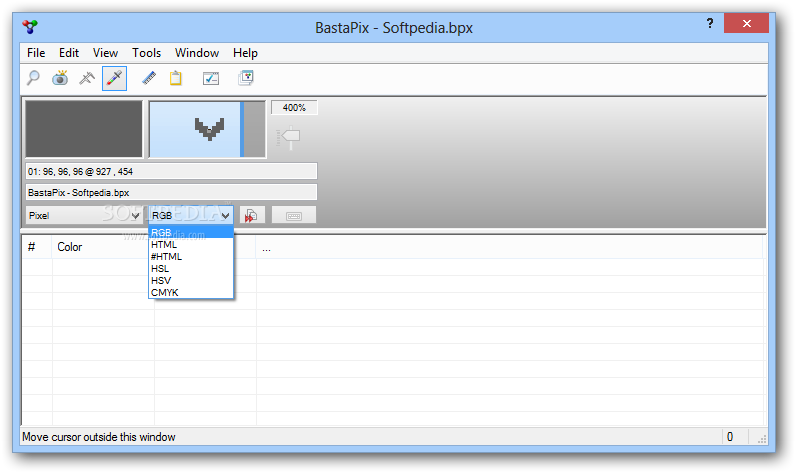Click the dark gray color preview swatch
The width and height of the screenshot is (796, 473).
tap(84, 129)
